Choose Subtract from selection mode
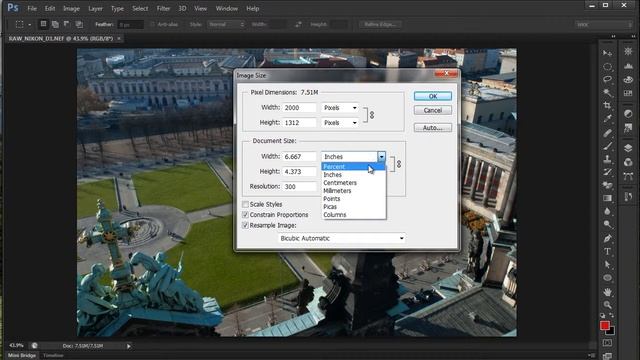The width and height of the screenshot is (640, 360). coord(67,24)
